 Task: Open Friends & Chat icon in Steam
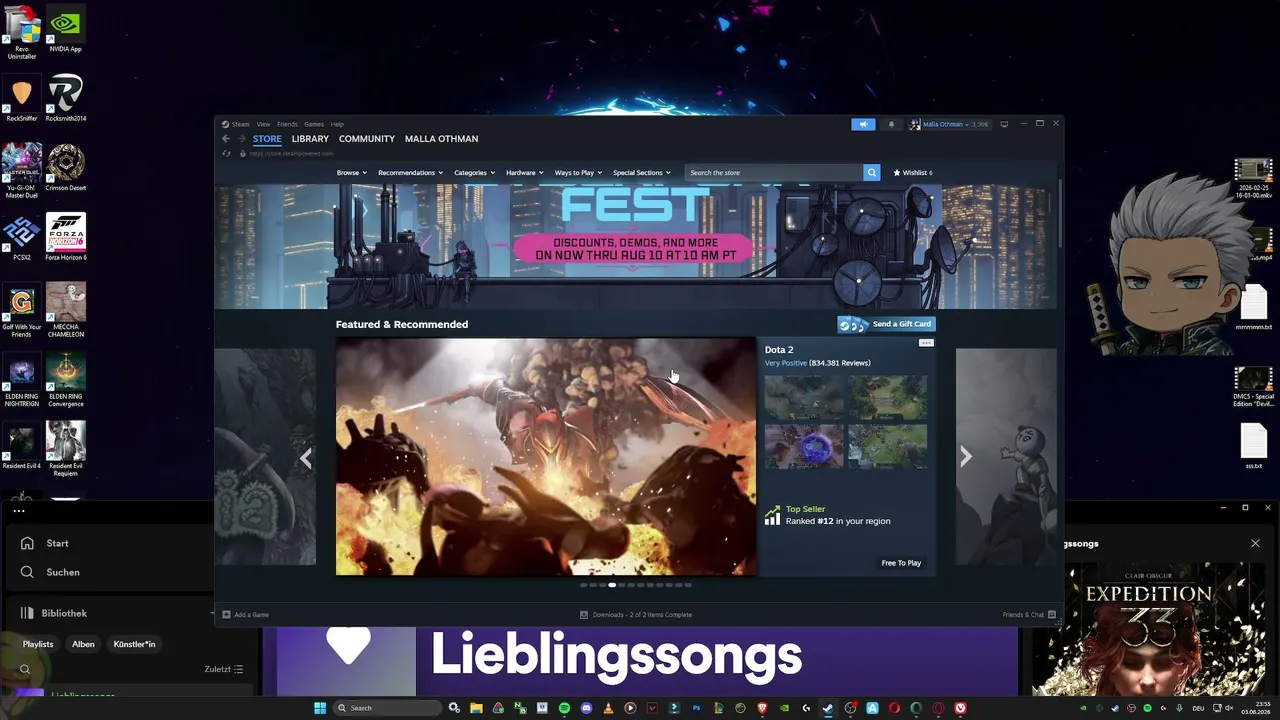coord(1052,615)
